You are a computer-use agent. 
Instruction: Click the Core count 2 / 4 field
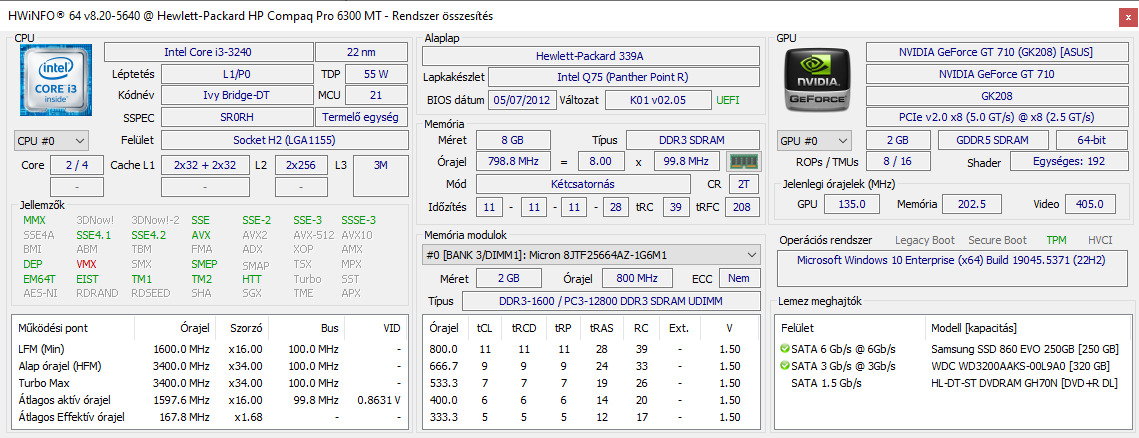coord(78,165)
